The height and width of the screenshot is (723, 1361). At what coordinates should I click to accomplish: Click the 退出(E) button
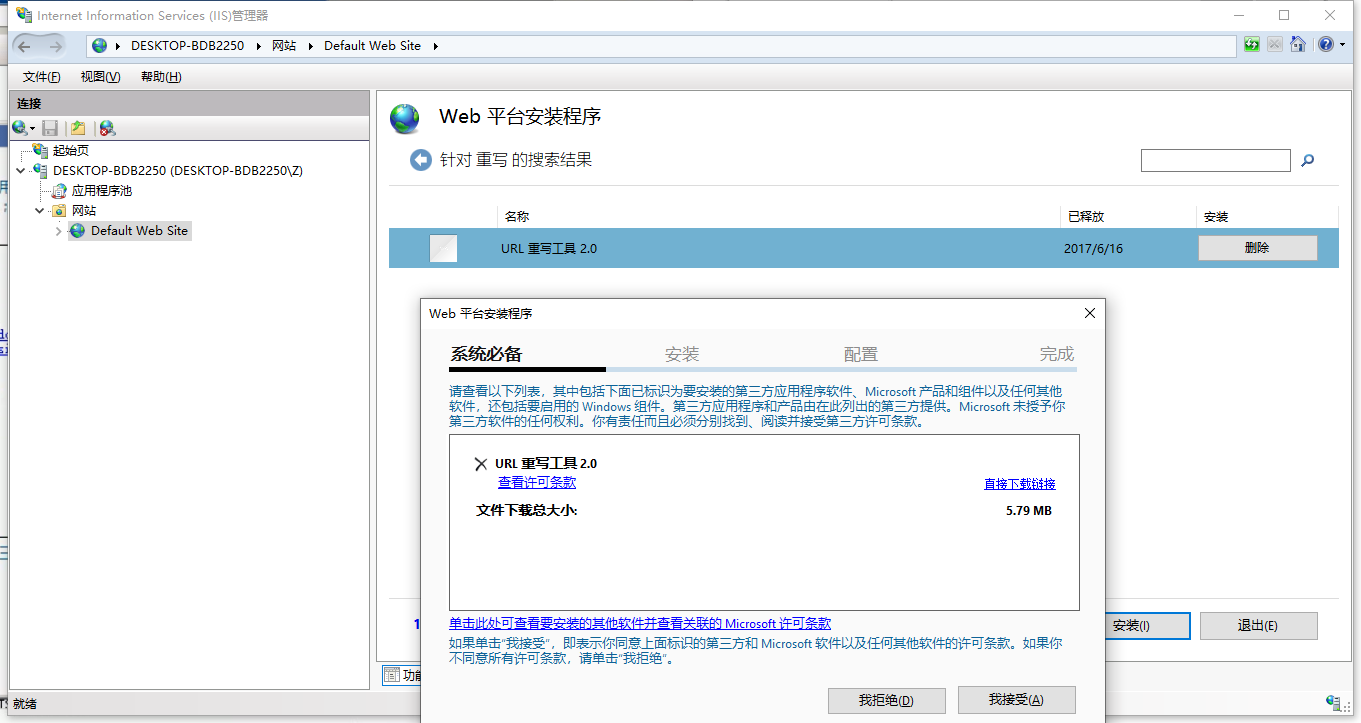pos(1258,626)
